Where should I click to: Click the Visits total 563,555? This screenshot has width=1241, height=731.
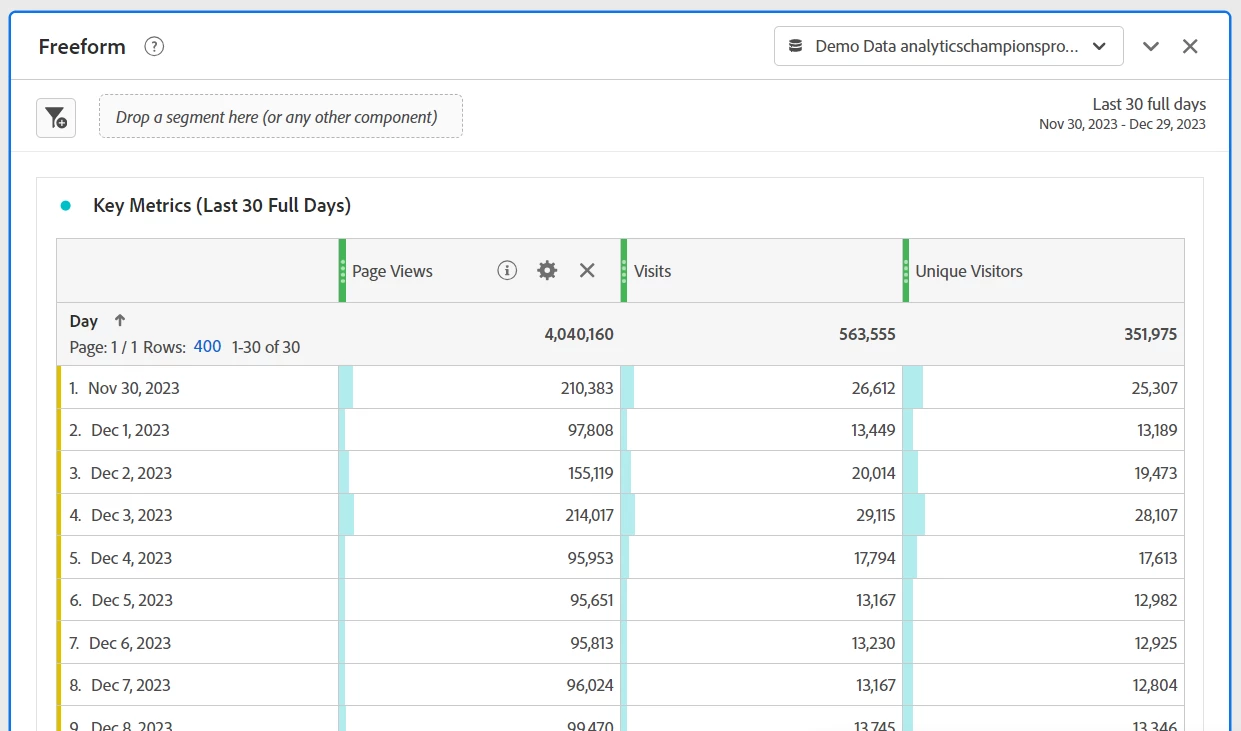point(867,334)
